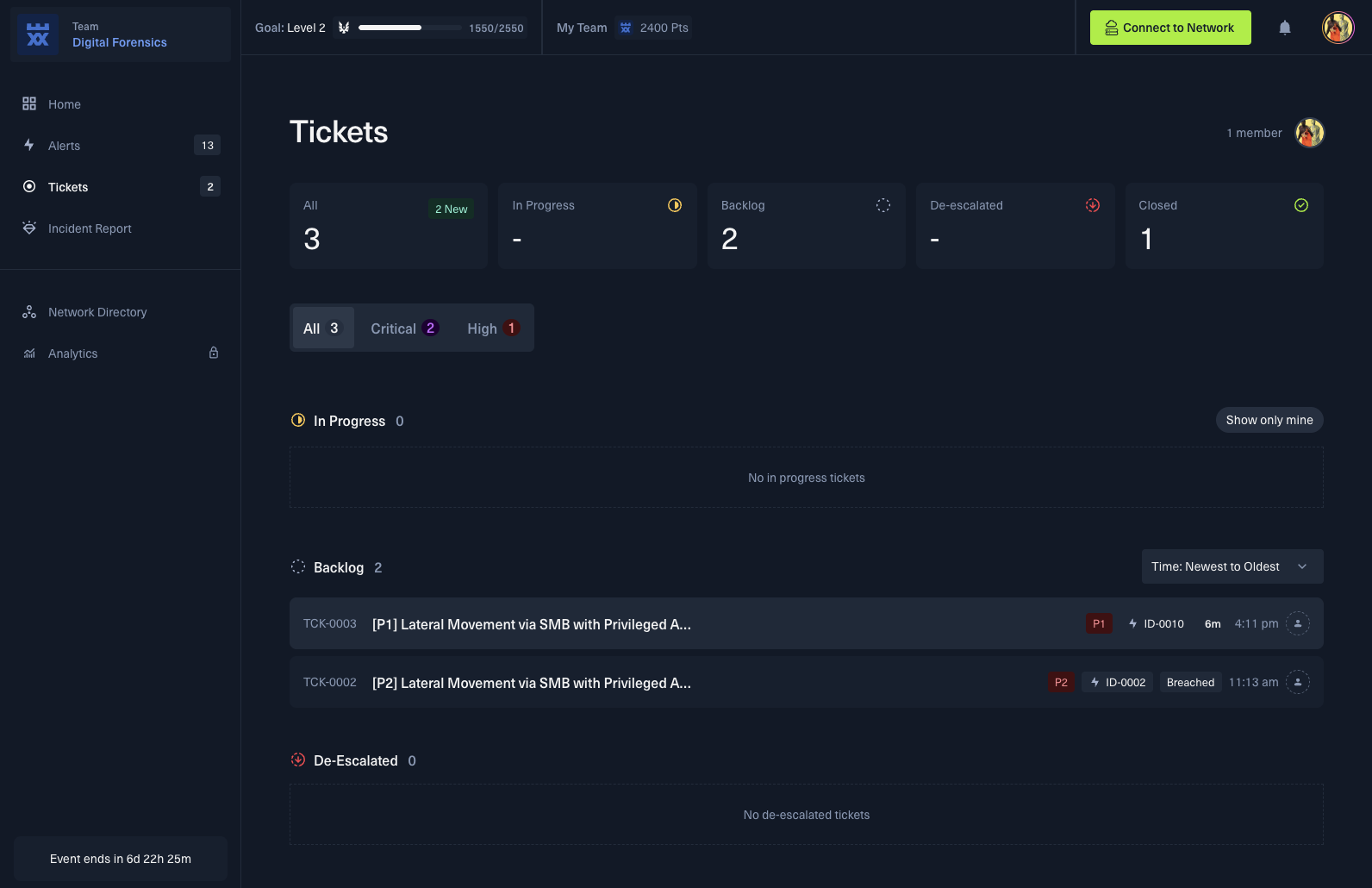
Task: Toggle Show only mine filter
Action: (1269, 420)
